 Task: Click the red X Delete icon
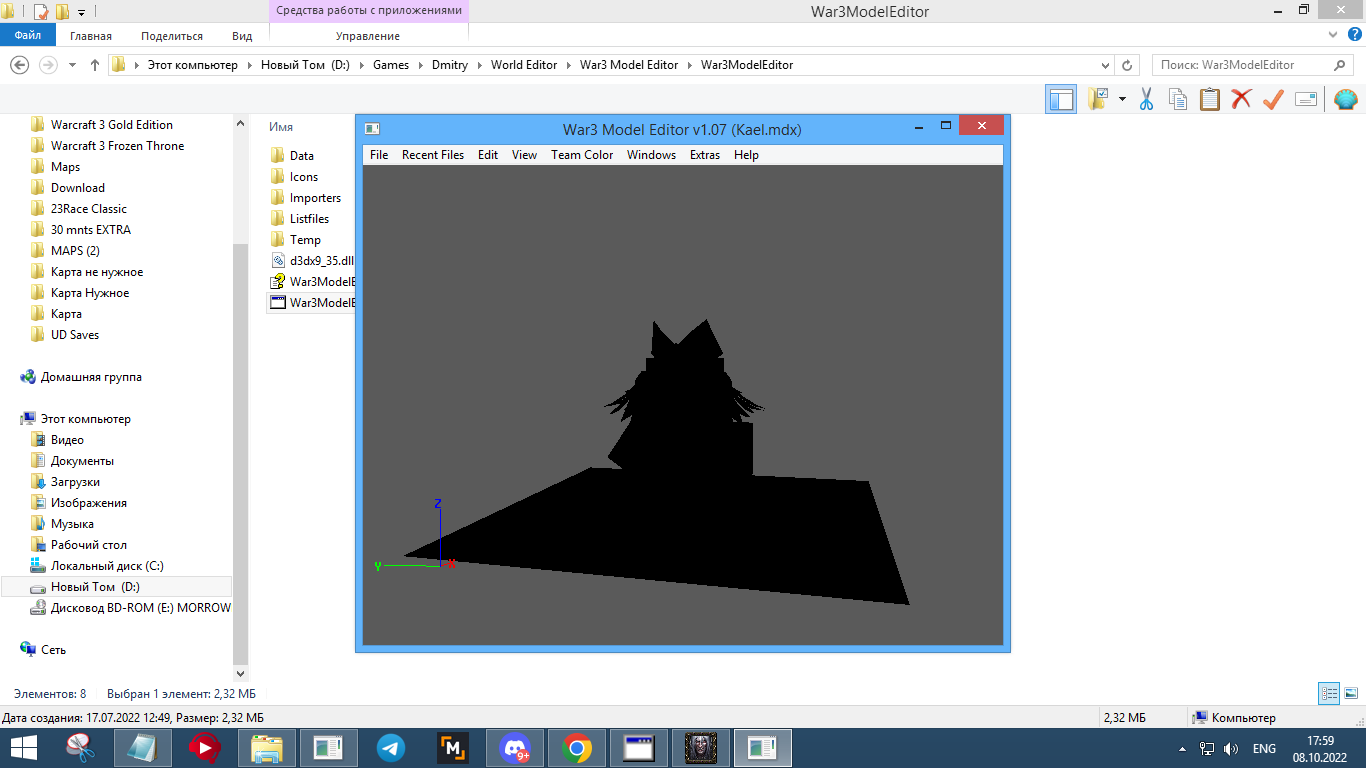pos(1241,99)
